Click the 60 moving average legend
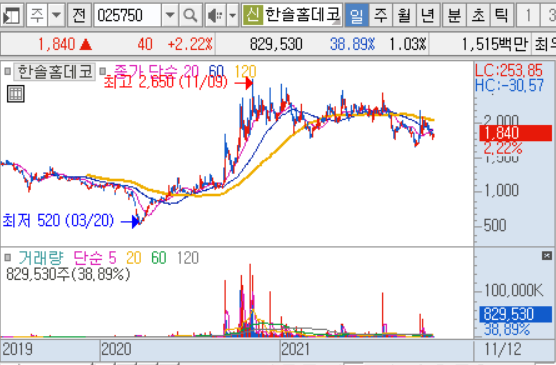 click(216, 71)
